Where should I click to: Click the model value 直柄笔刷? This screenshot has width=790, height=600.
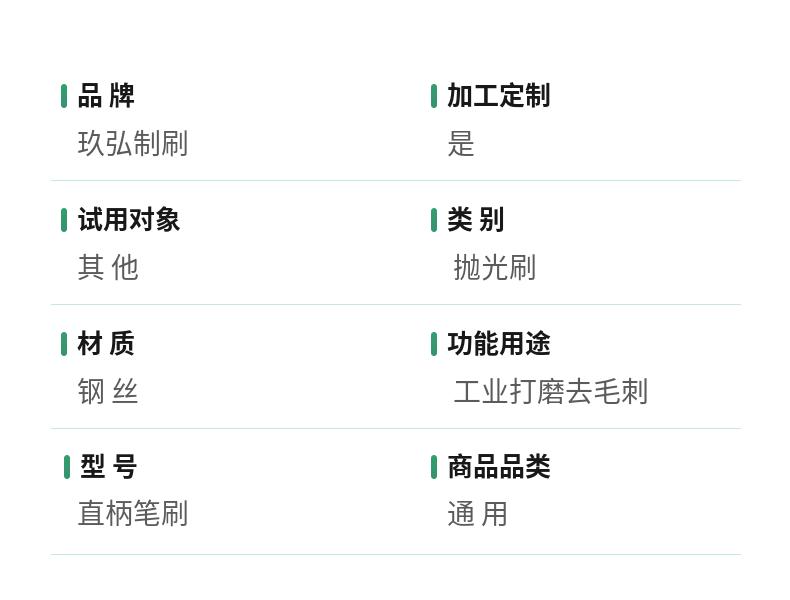pyautogui.click(x=133, y=514)
